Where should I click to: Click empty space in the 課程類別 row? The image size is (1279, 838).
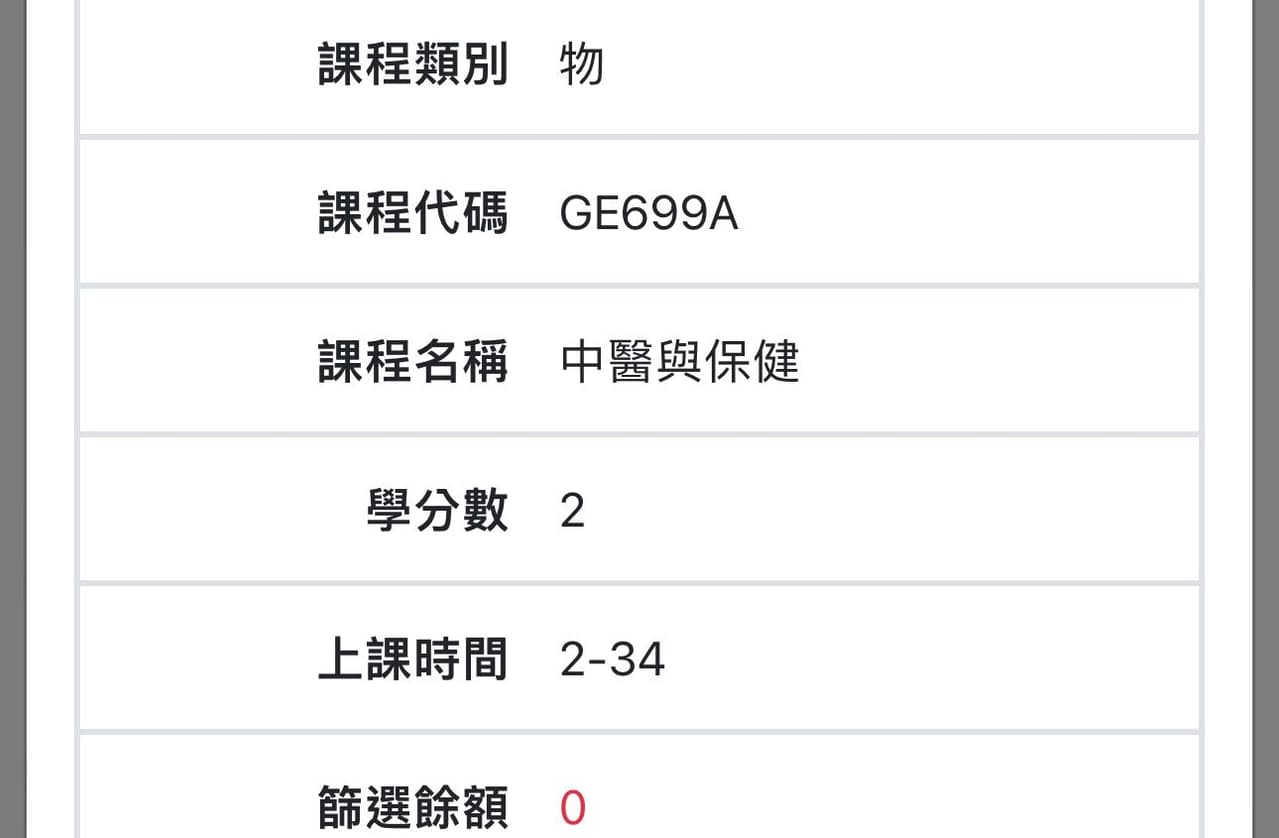(900, 66)
